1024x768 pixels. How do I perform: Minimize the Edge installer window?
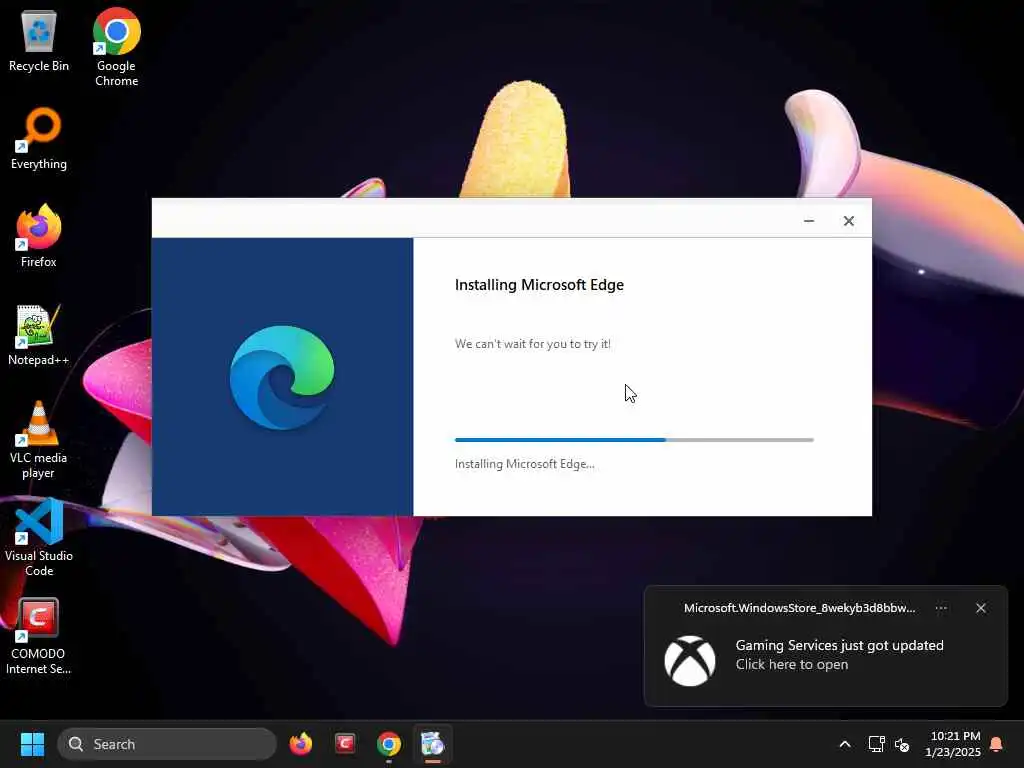(809, 221)
